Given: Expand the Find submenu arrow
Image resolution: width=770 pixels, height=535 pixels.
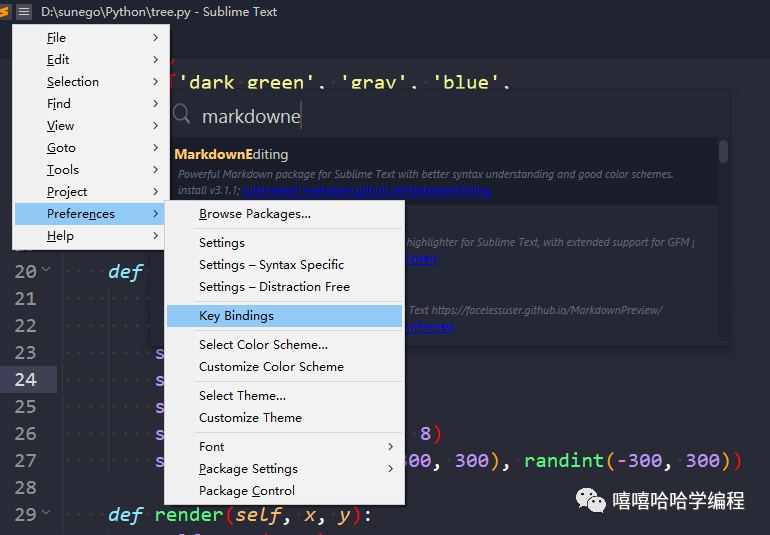Looking at the screenshot, I should pos(156,104).
